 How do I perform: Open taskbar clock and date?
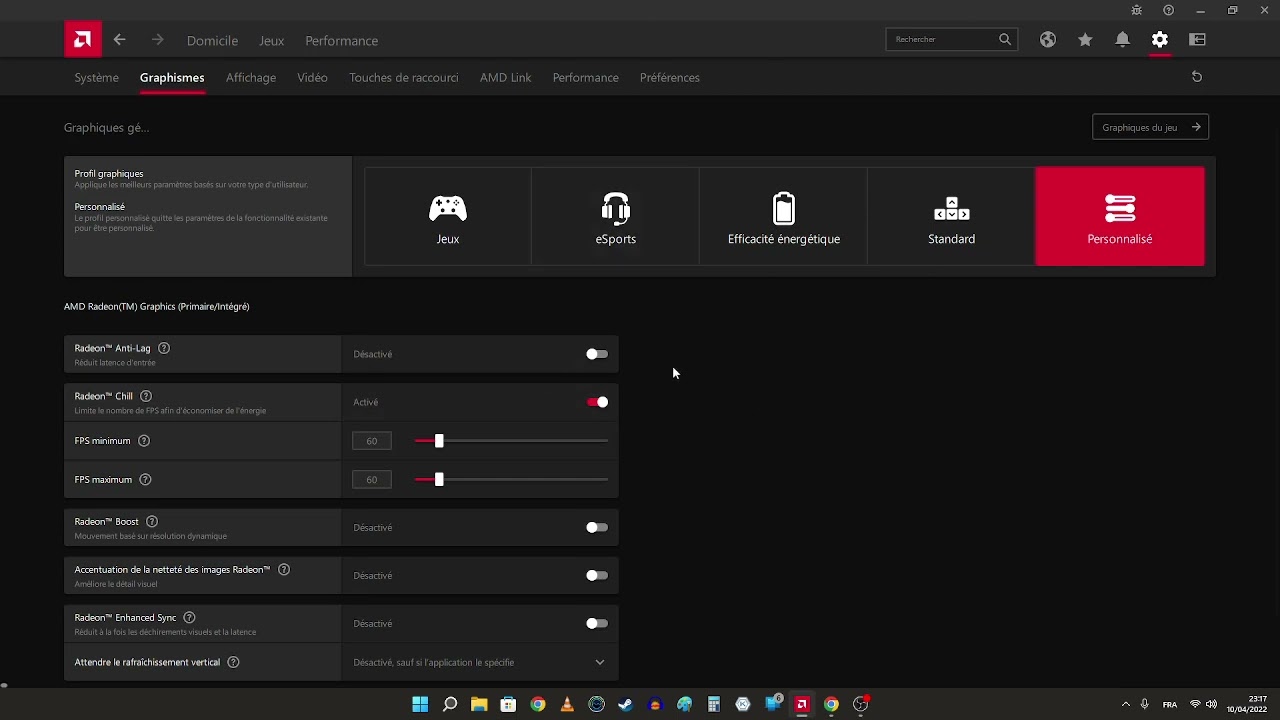(x=1247, y=704)
